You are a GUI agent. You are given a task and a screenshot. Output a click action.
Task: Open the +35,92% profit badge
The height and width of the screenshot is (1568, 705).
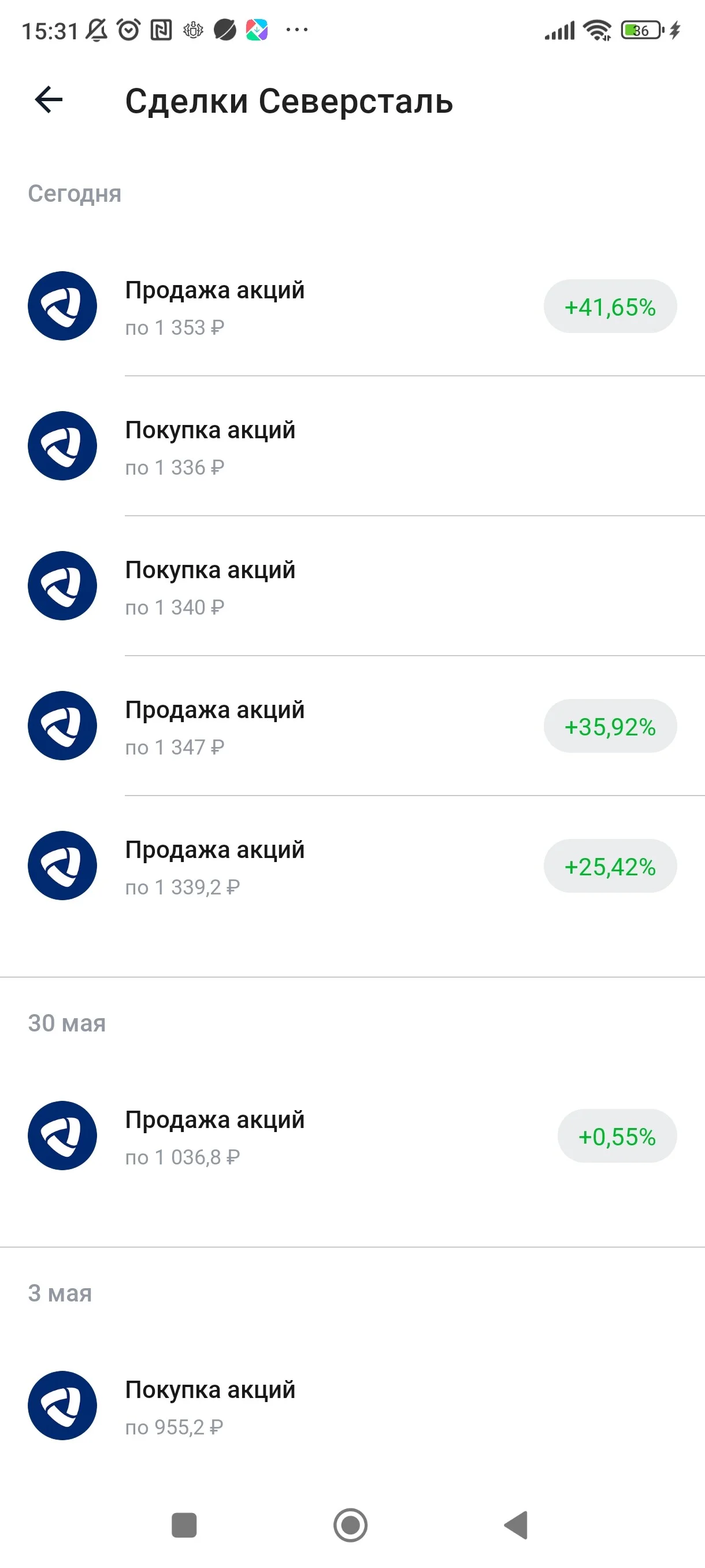(x=610, y=726)
